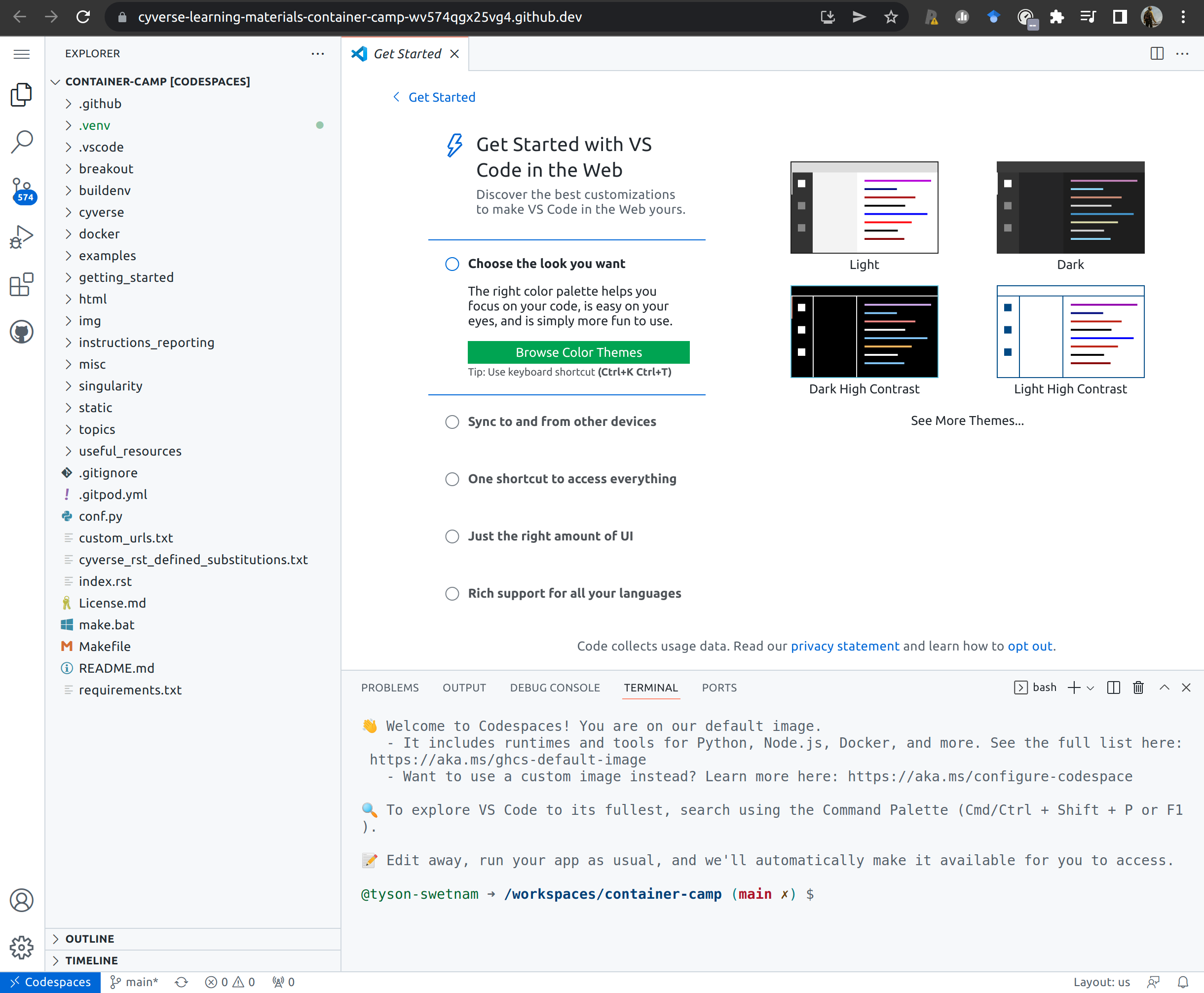The width and height of the screenshot is (1204, 993).
Task: Expand the useful_resources folder
Action: tap(193, 451)
